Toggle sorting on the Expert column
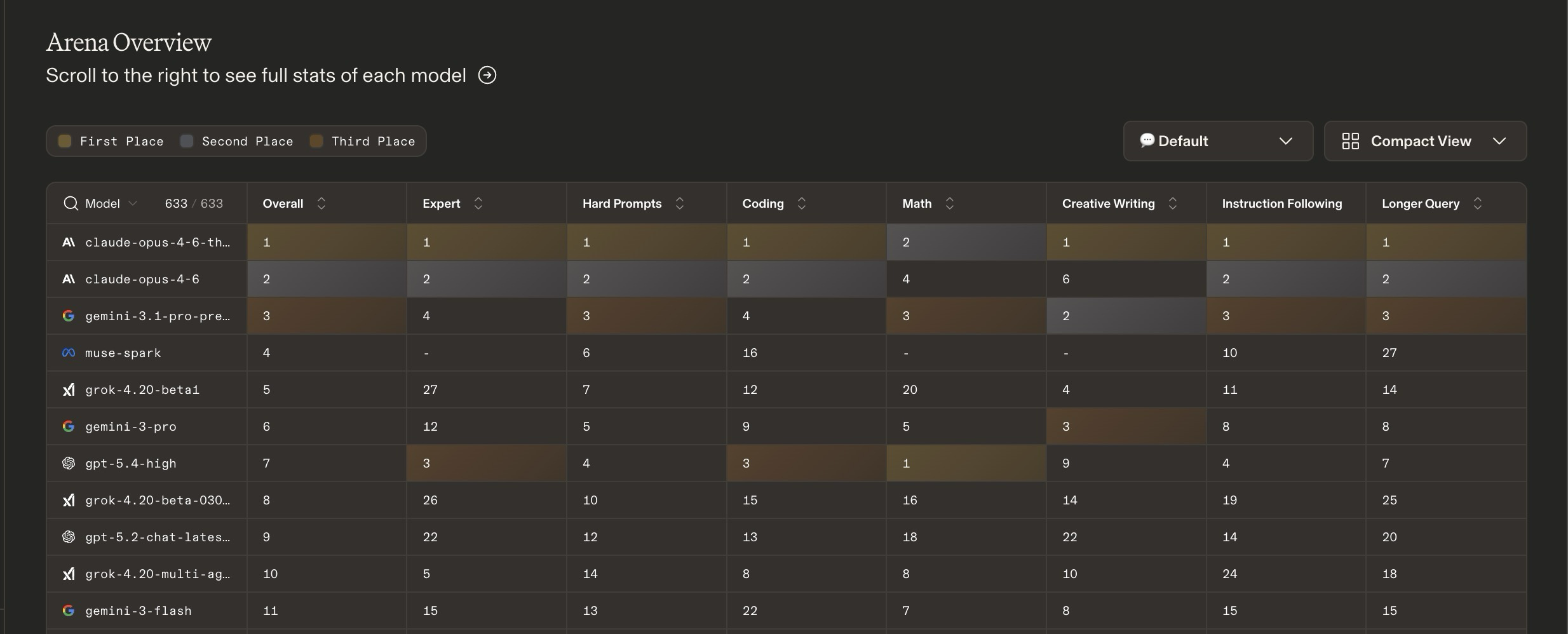1568x634 pixels. [478, 203]
